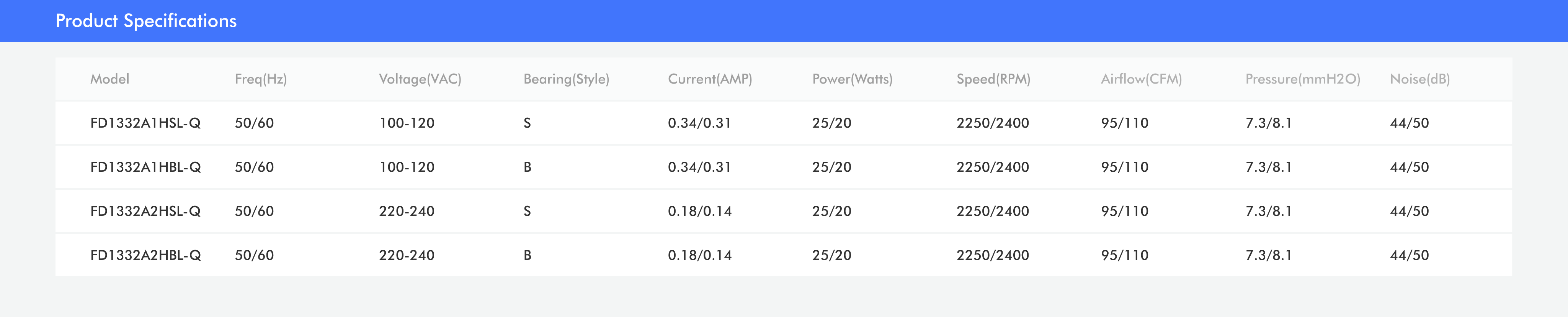Click the Noise(dB) column header
The width and height of the screenshot is (1568, 317).
1419,79
